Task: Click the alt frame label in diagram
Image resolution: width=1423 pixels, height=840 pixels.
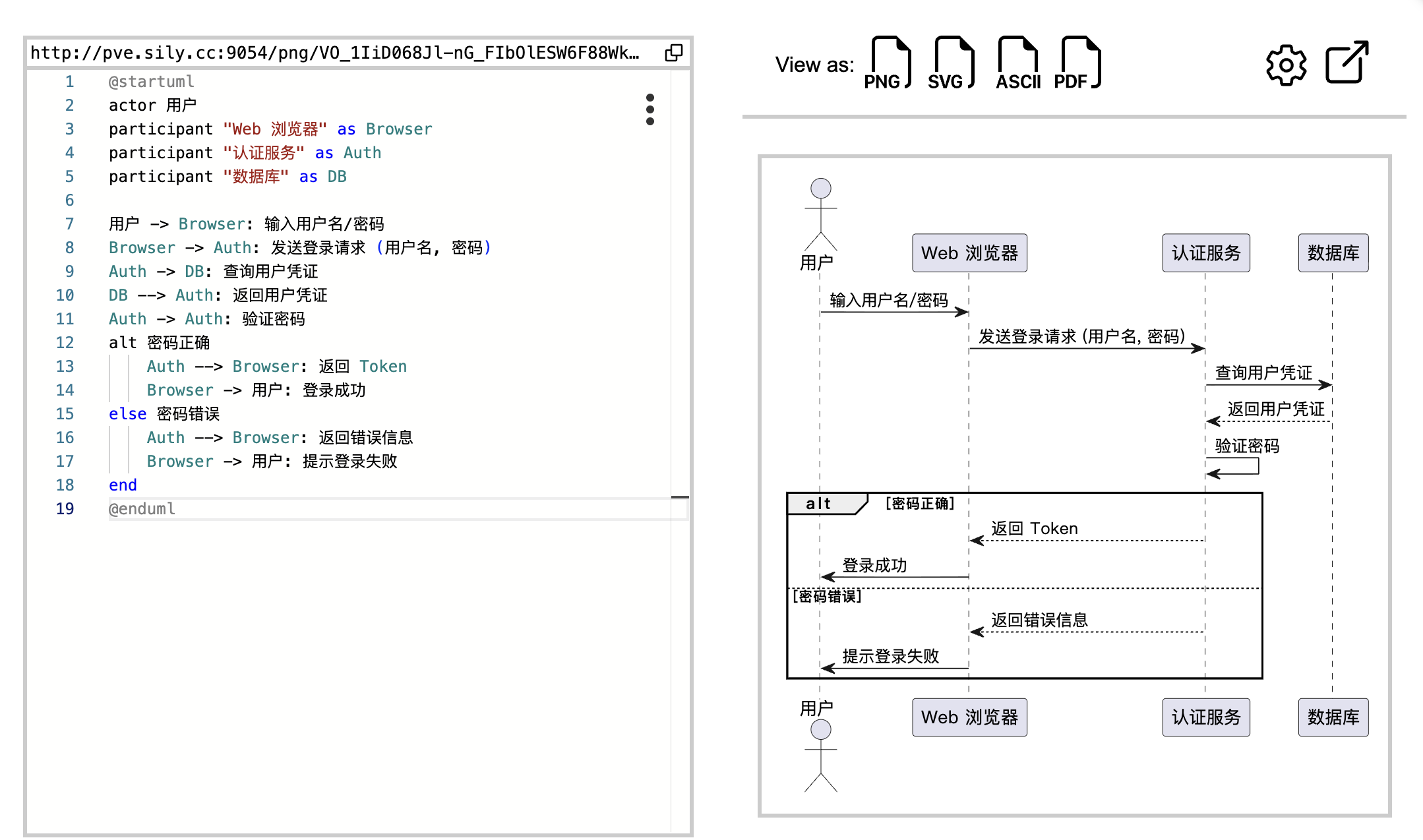Action: 818,504
